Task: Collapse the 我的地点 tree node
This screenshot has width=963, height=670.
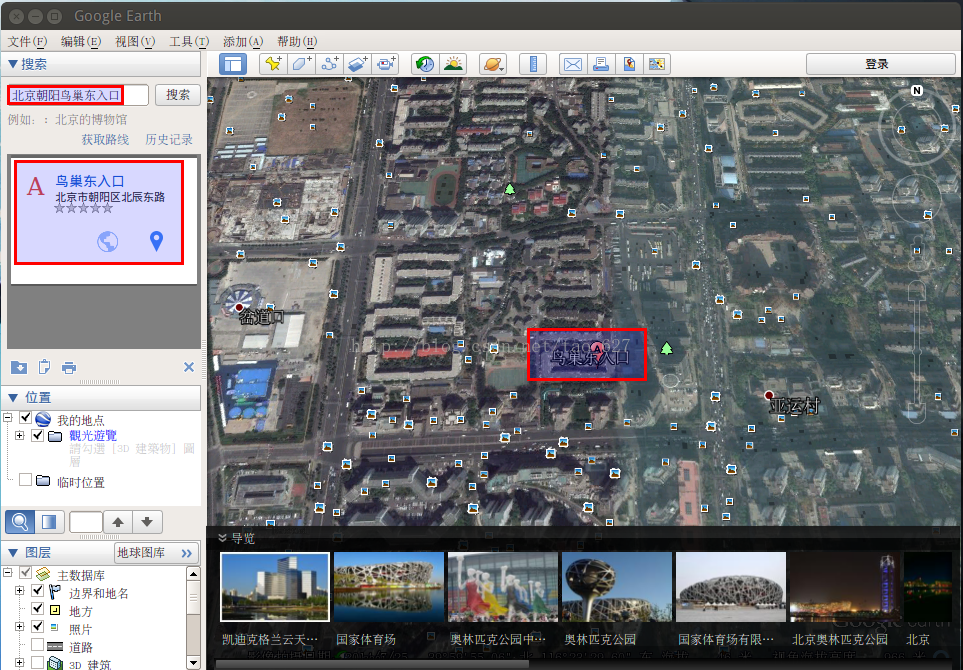Action: (7, 418)
